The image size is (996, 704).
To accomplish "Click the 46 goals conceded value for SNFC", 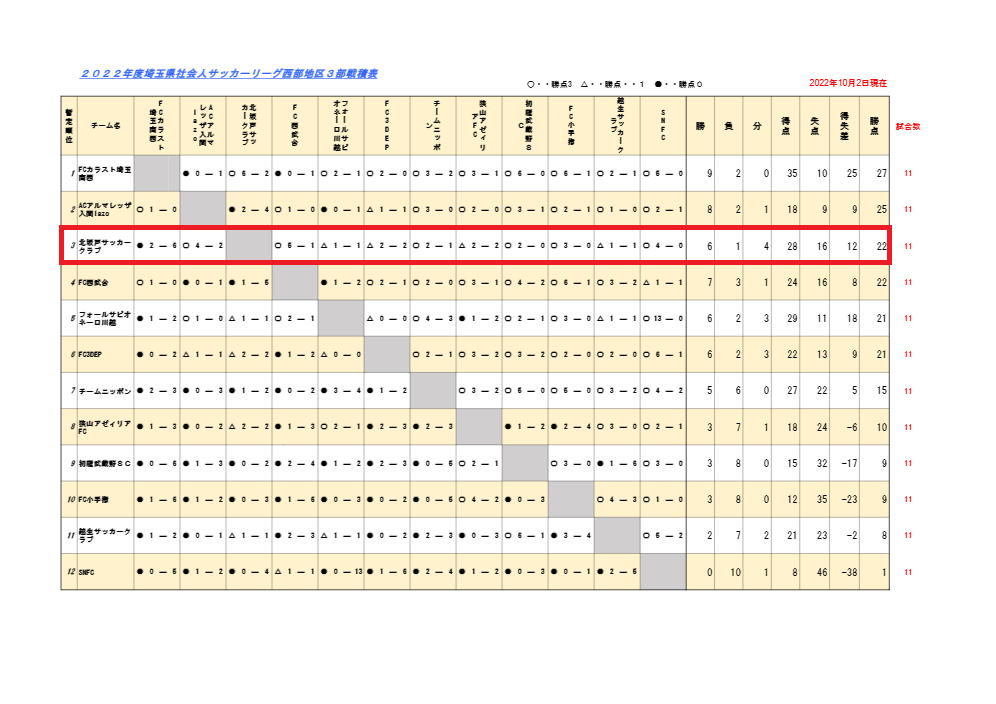I will (817, 572).
